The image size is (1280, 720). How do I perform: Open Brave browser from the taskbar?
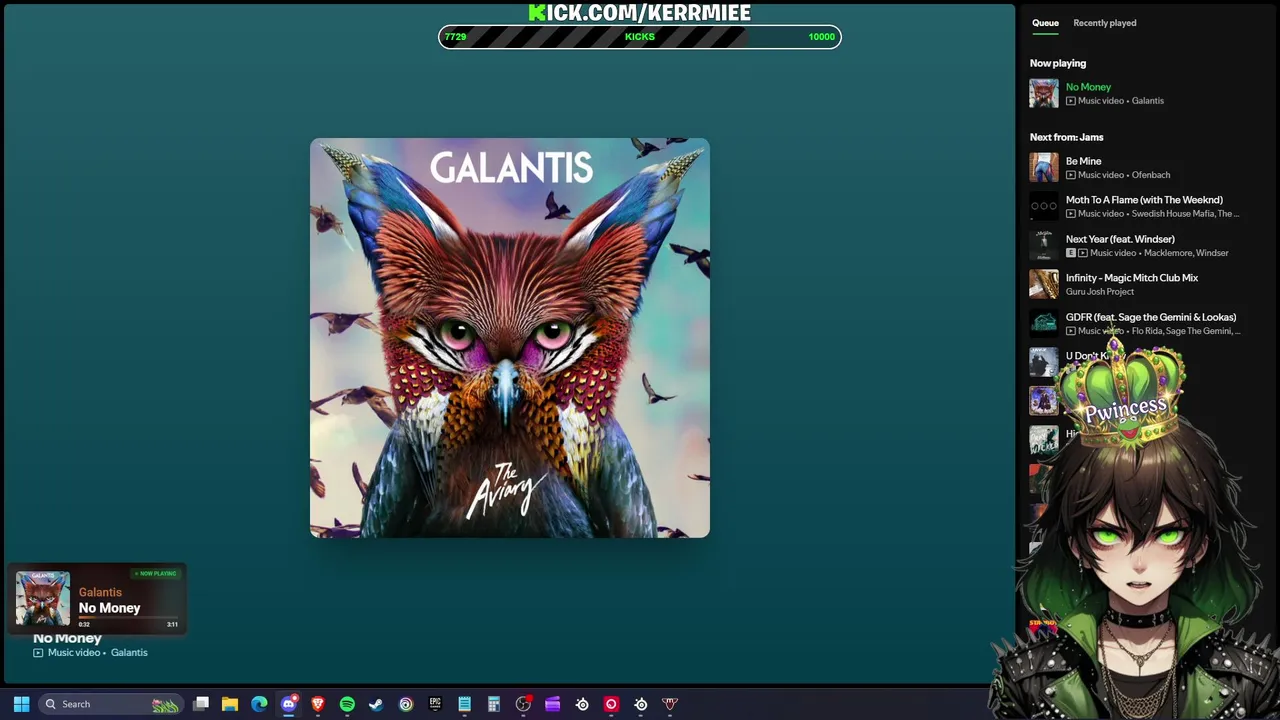318,704
